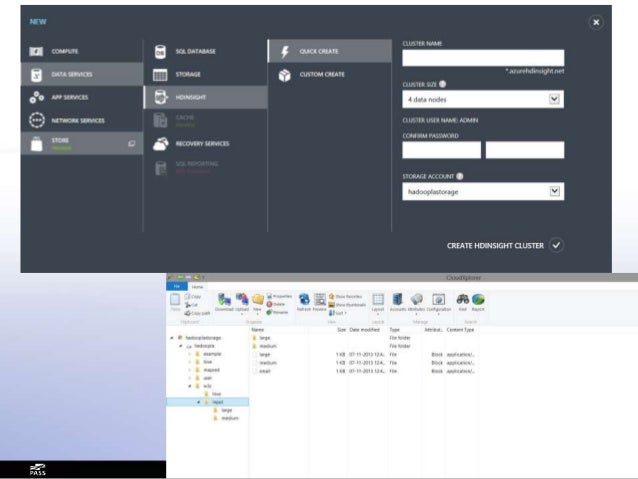This screenshot has height=479, width=638.
Task: Click Copy in the Clipboard group
Action: click(193, 296)
